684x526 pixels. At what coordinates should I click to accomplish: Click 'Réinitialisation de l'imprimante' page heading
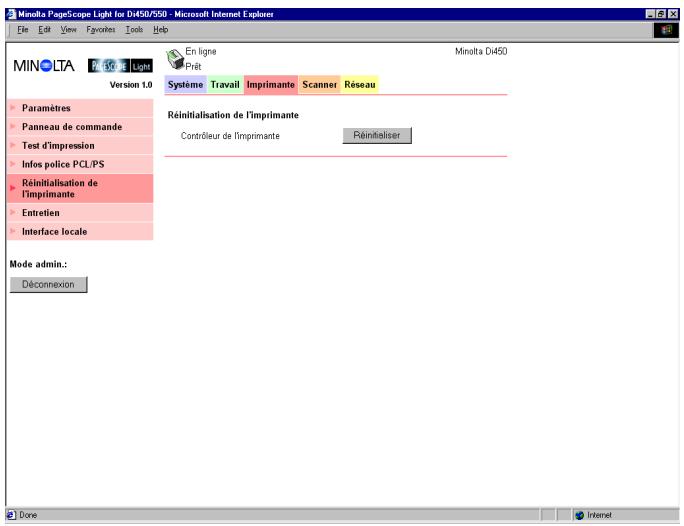[233, 115]
